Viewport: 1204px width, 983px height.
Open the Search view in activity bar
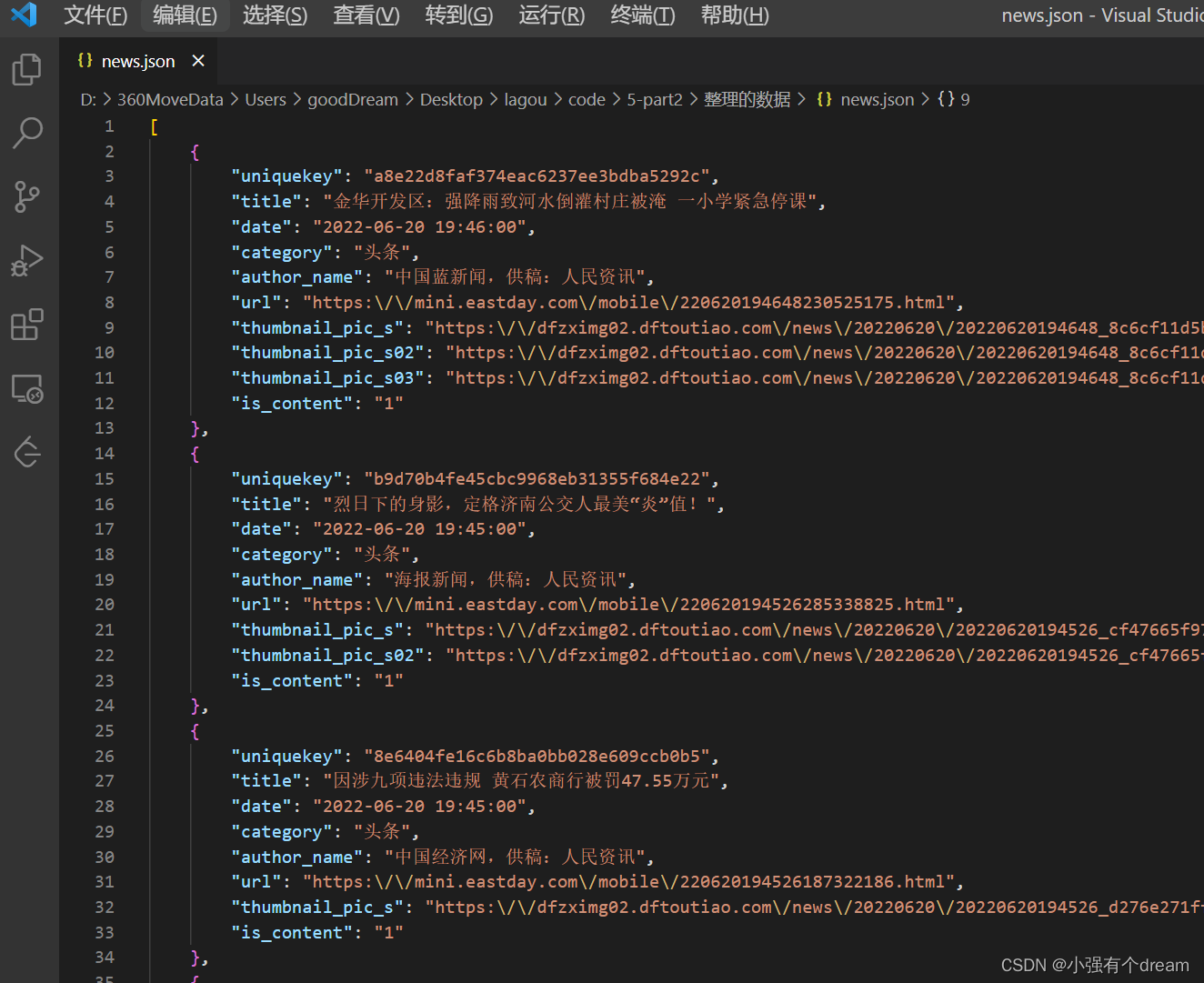(27, 133)
